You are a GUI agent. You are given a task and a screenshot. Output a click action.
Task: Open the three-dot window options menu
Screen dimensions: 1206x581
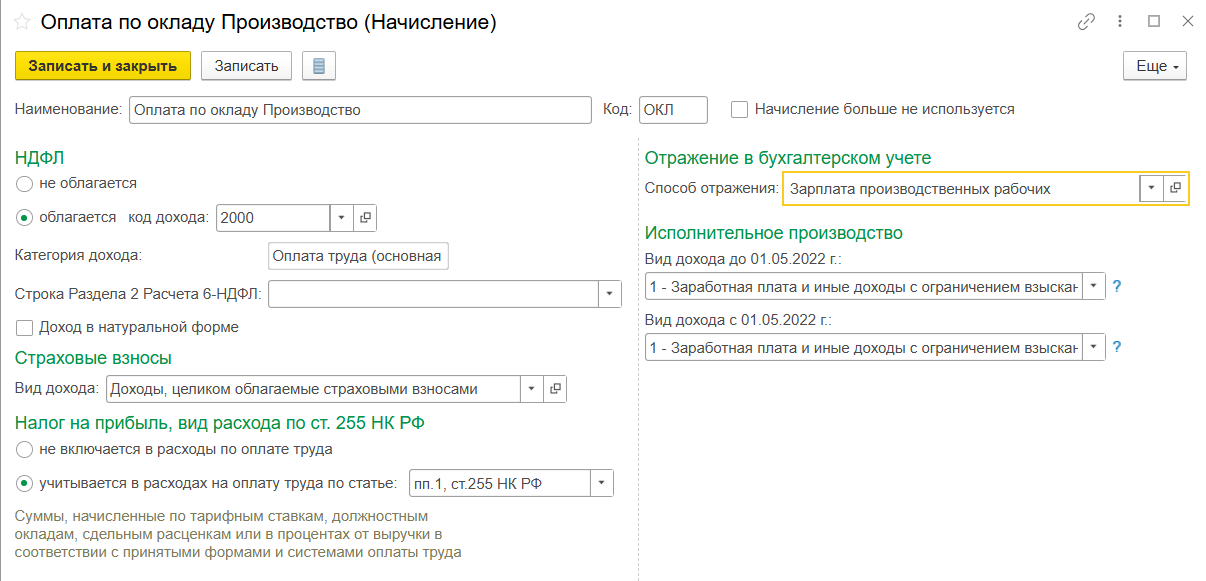pos(1121,21)
